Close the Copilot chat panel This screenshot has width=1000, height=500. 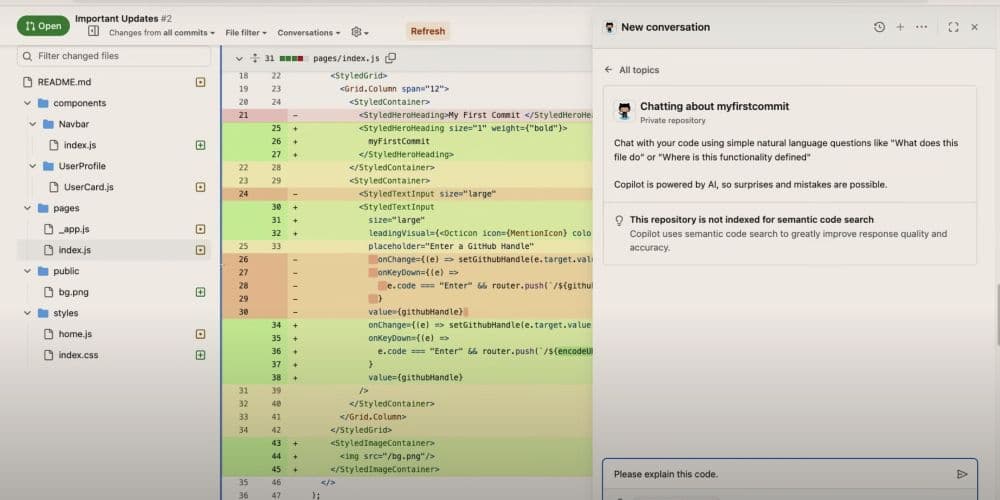tap(974, 27)
